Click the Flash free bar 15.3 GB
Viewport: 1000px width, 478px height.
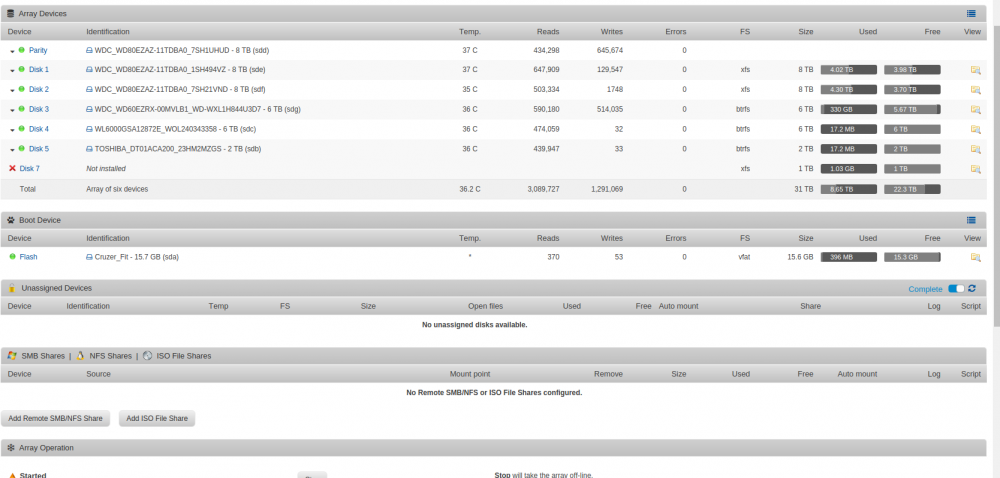(912, 257)
